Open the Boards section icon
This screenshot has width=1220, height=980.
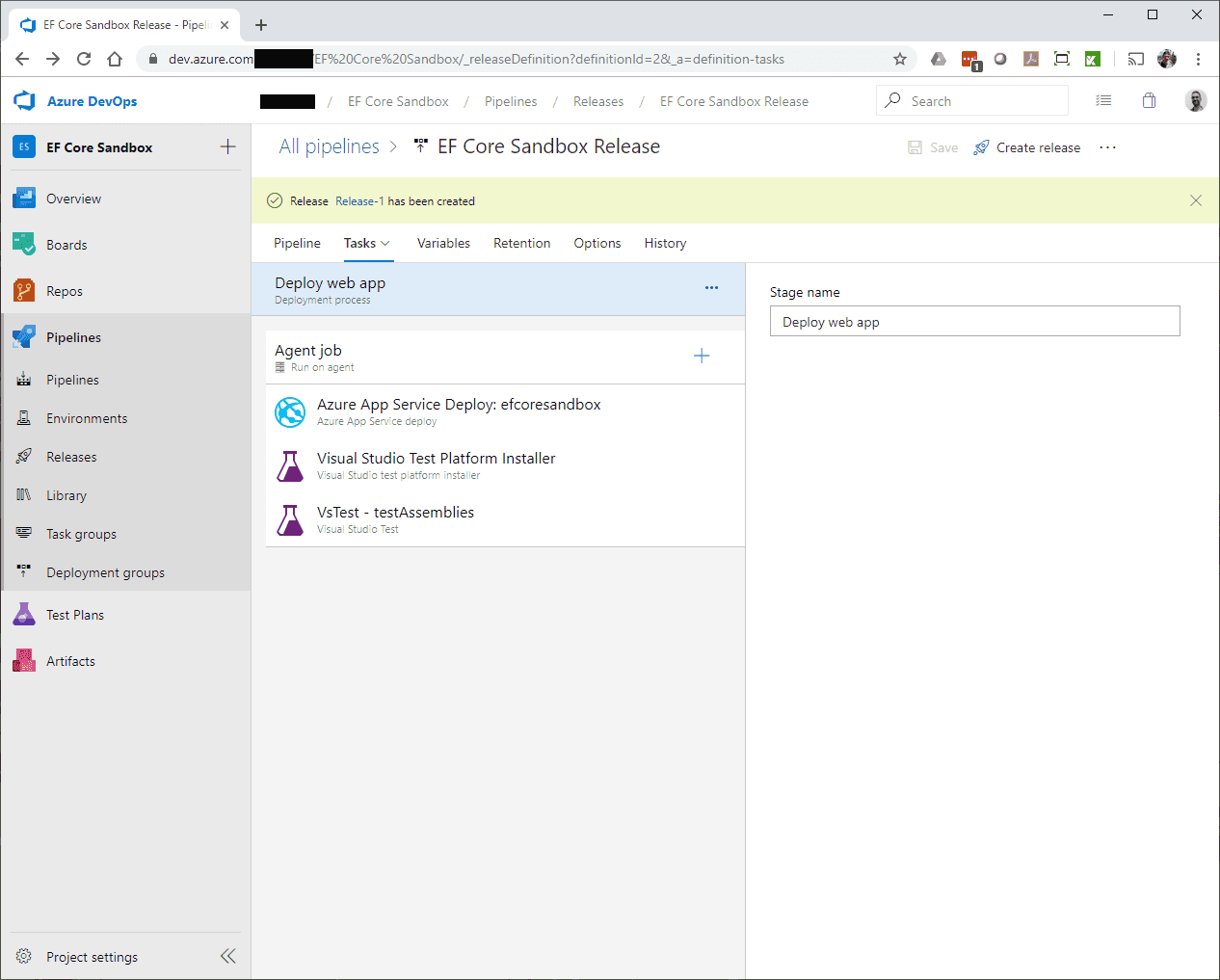(x=24, y=245)
